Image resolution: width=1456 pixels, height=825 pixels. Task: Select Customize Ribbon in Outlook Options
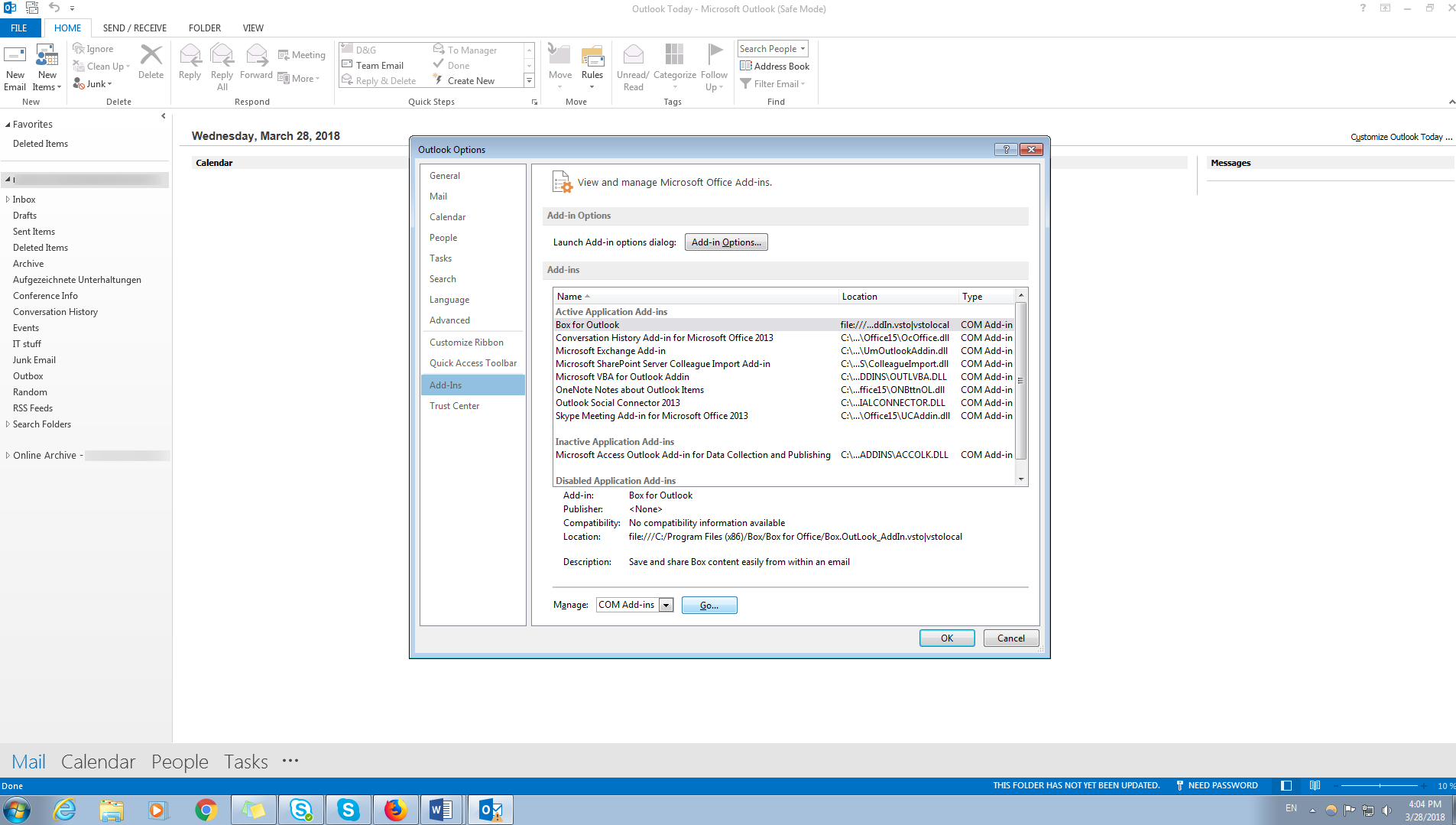click(472, 343)
